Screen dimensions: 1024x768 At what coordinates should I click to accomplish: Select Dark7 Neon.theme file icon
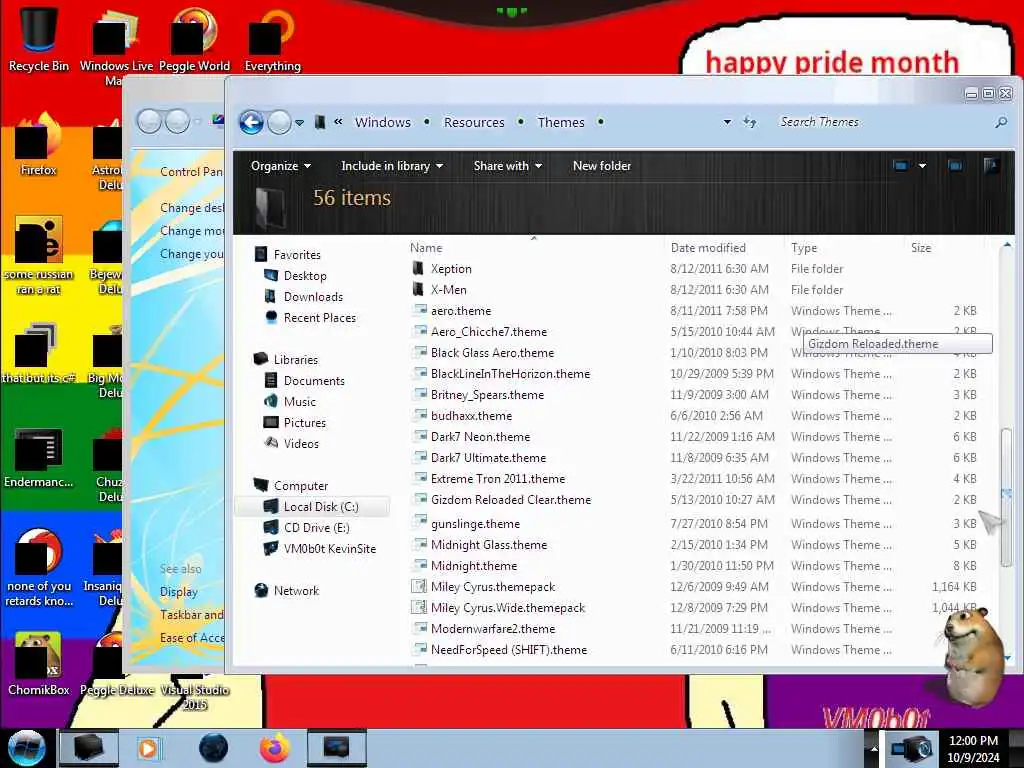[419, 436]
